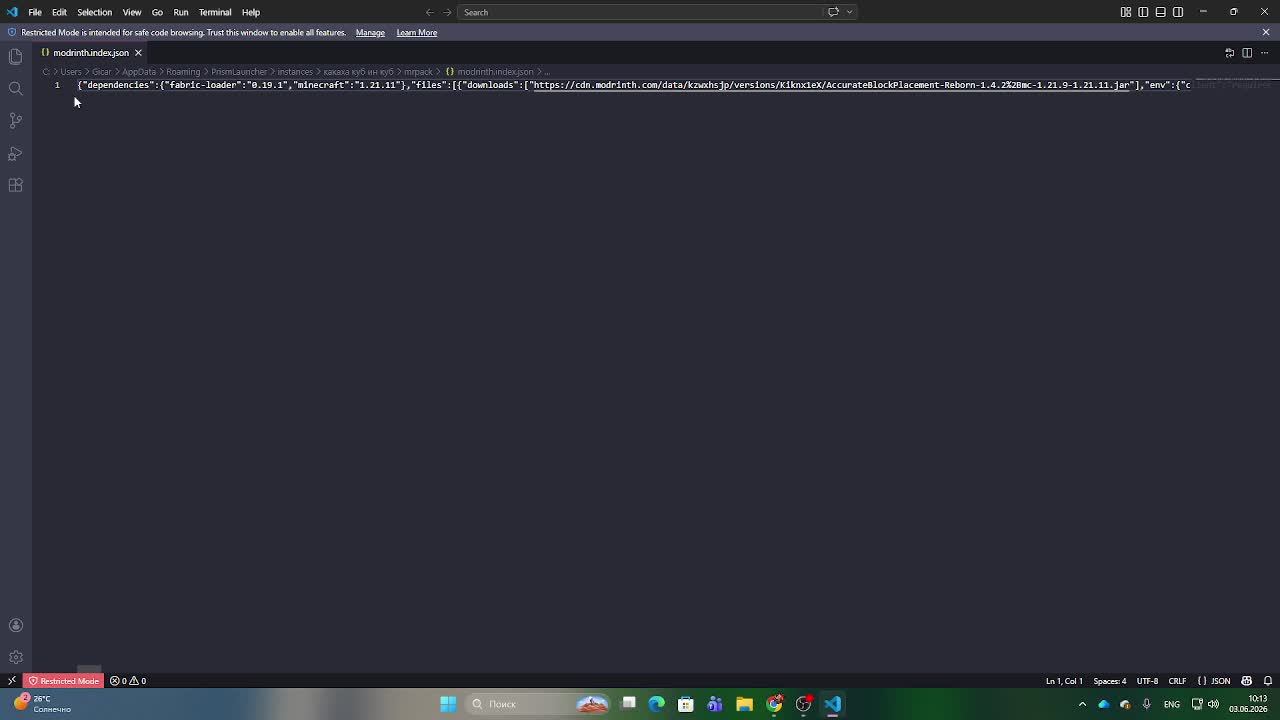Open the Accounts menu icon
The height and width of the screenshot is (720, 1280).
tap(15, 625)
